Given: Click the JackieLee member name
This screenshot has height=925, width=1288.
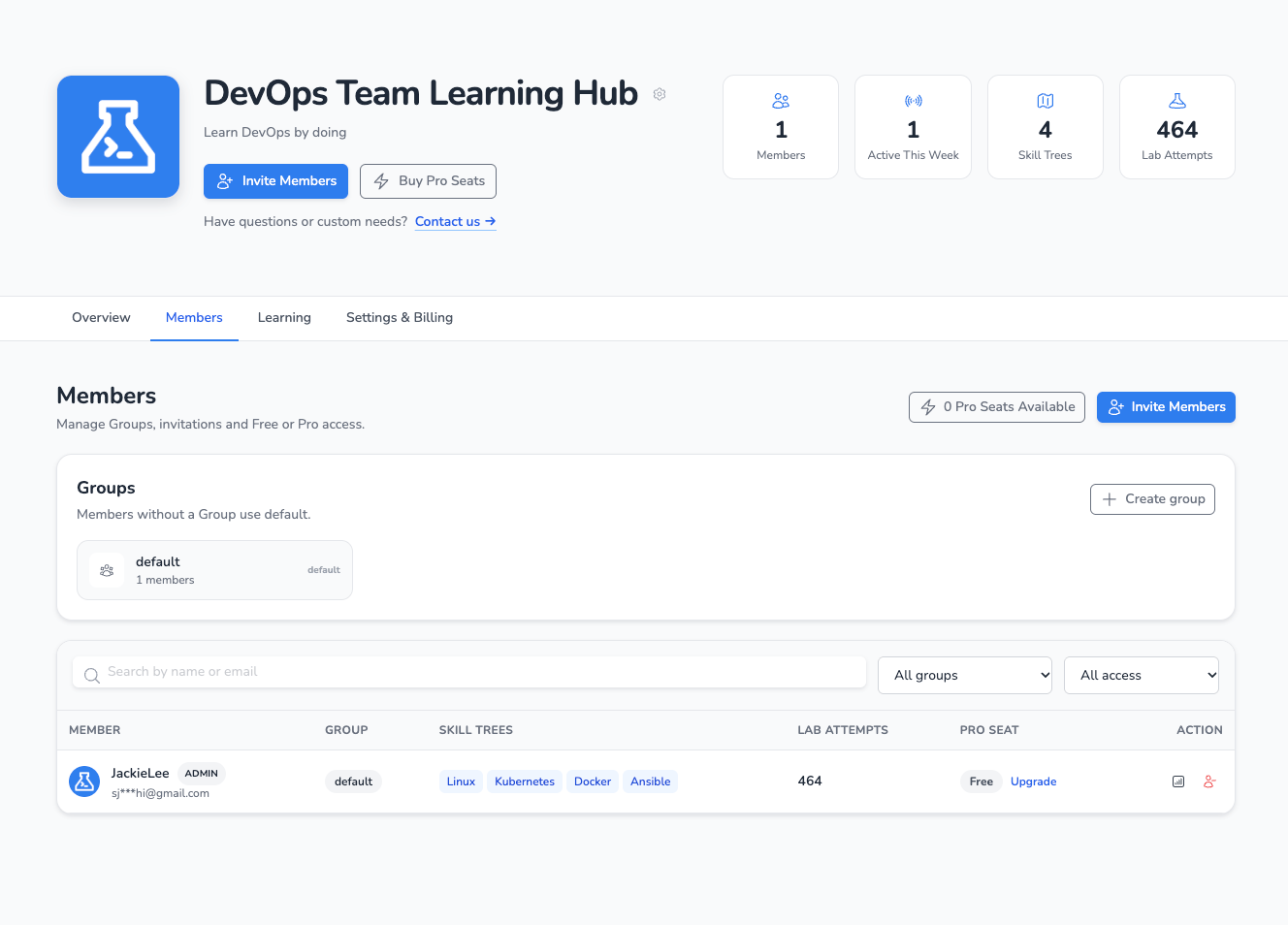Looking at the screenshot, I should tap(140, 773).
